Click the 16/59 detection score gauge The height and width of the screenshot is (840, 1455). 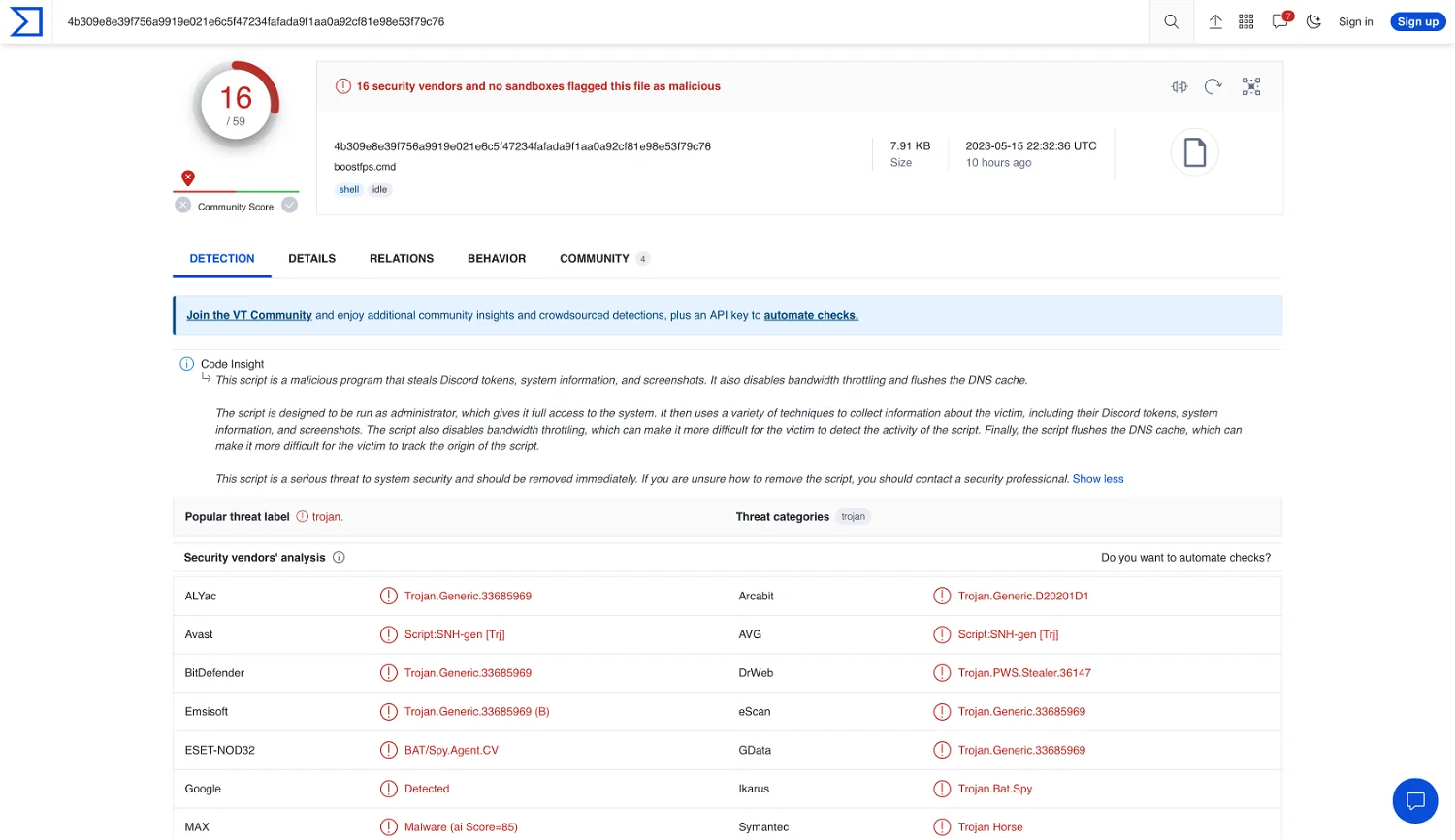[x=235, y=101]
